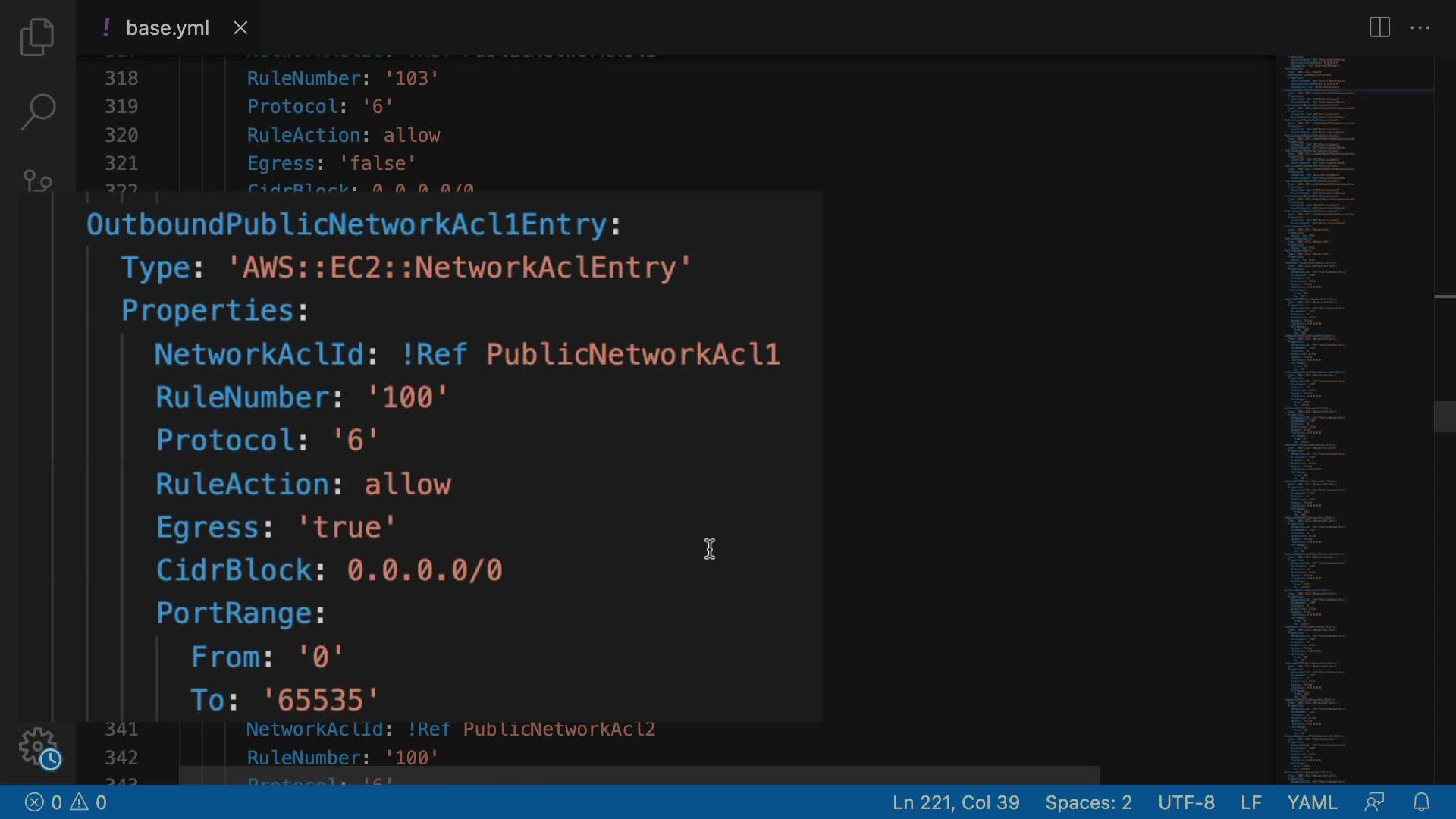Click the Split Editor icon
1456x819 pixels.
pos(1379,28)
